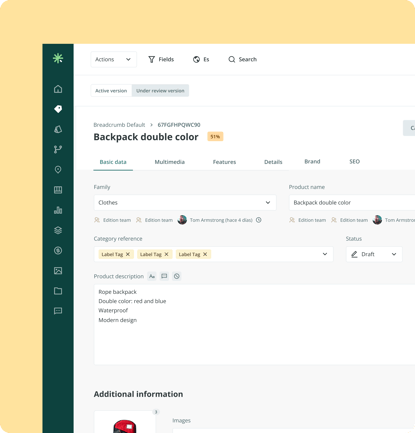Screen dimensions: 415x433
Task: Click the Additional information heading
Action: click(138, 394)
